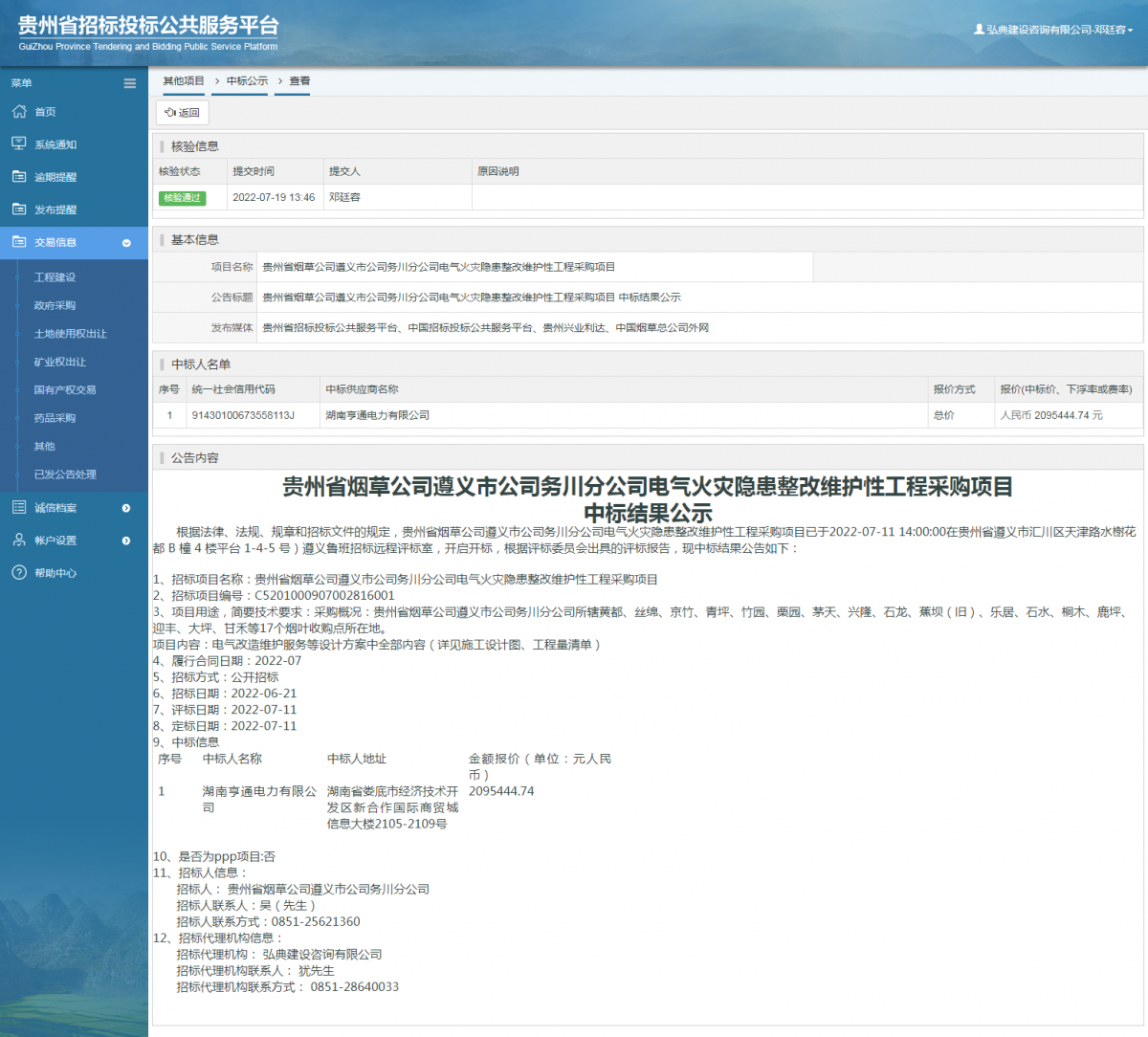This screenshot has width=1148, height=1037.
Task: Expand the 帐户设置 section arrow
Action: point(126,541)
